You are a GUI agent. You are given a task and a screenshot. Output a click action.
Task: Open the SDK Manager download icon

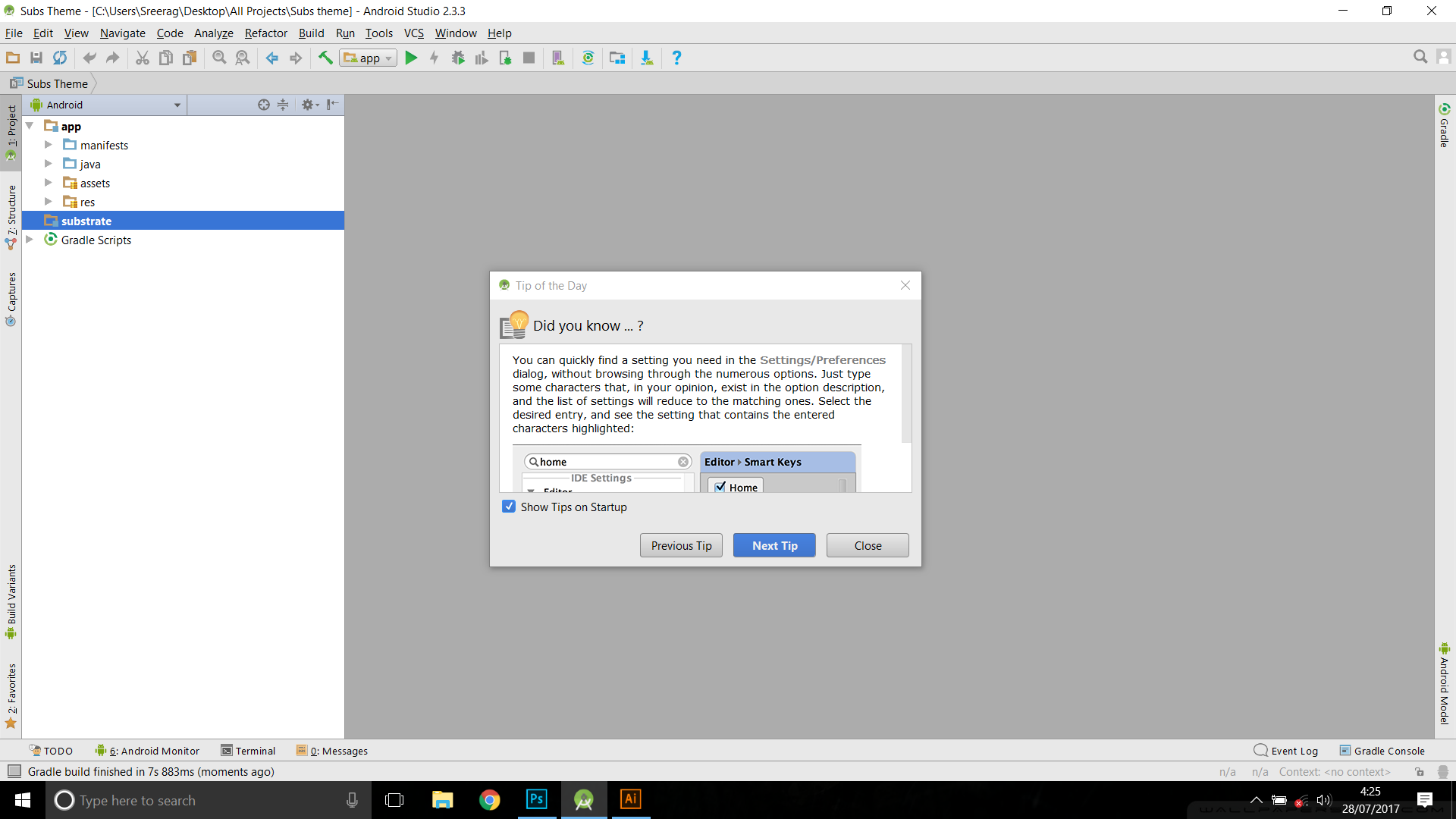click(x=647, y=58)
